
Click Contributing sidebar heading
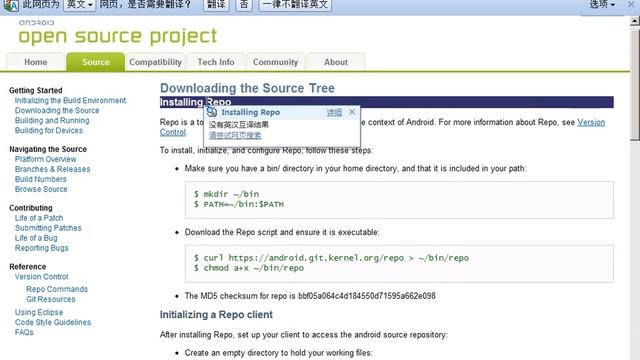[x=31, y=208]
